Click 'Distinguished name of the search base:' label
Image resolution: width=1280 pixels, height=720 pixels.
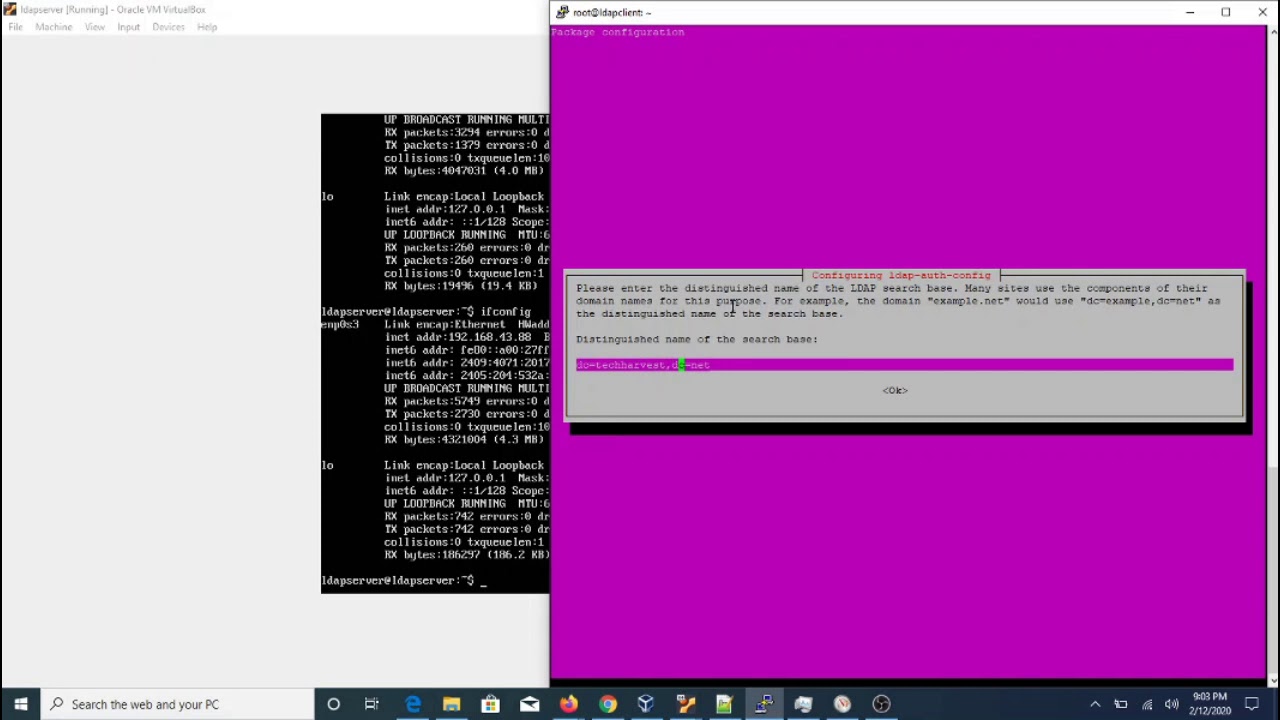697,339
